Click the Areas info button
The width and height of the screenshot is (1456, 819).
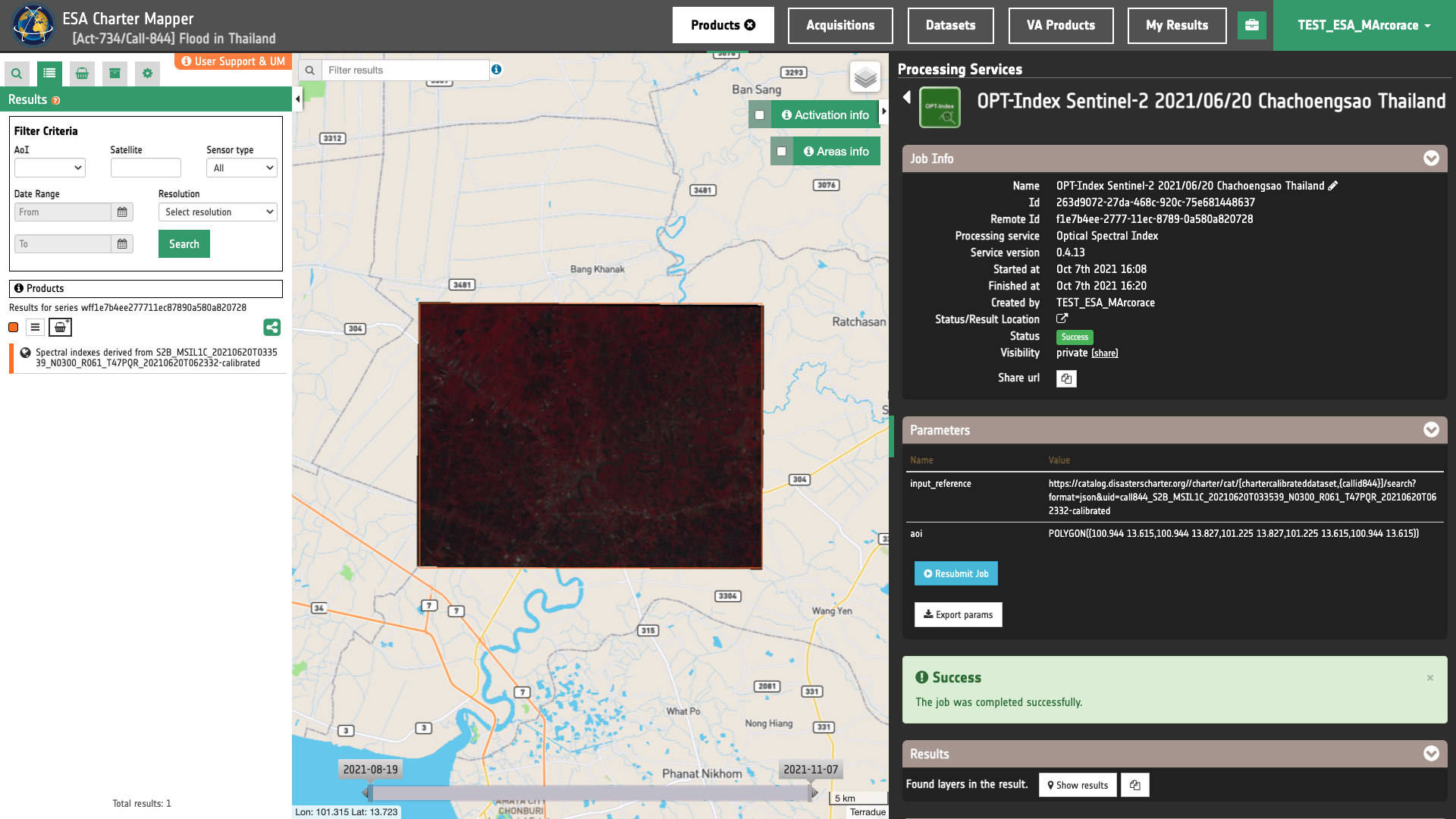(836, 152)
